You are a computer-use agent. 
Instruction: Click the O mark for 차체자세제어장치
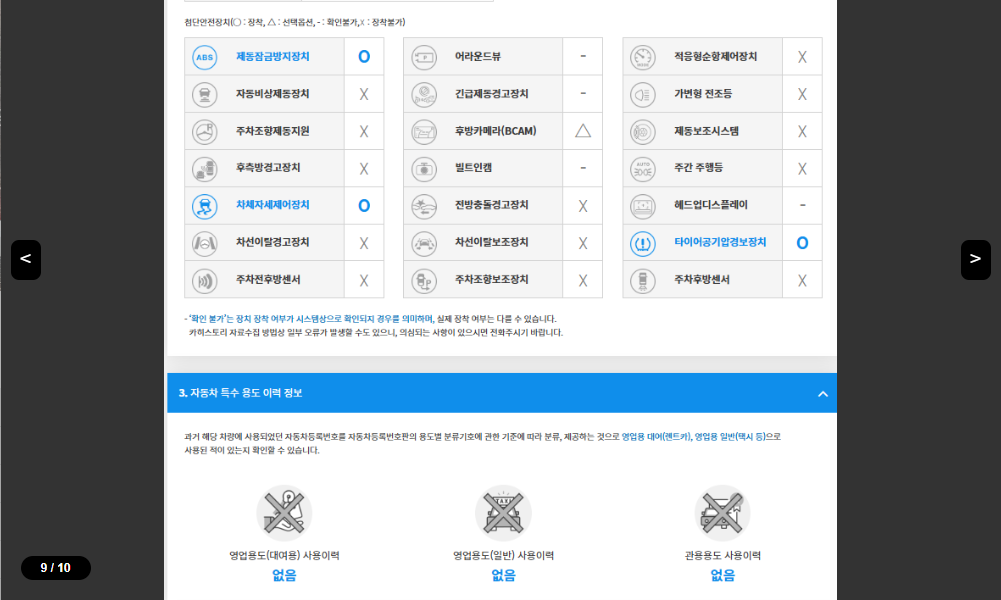364,206
